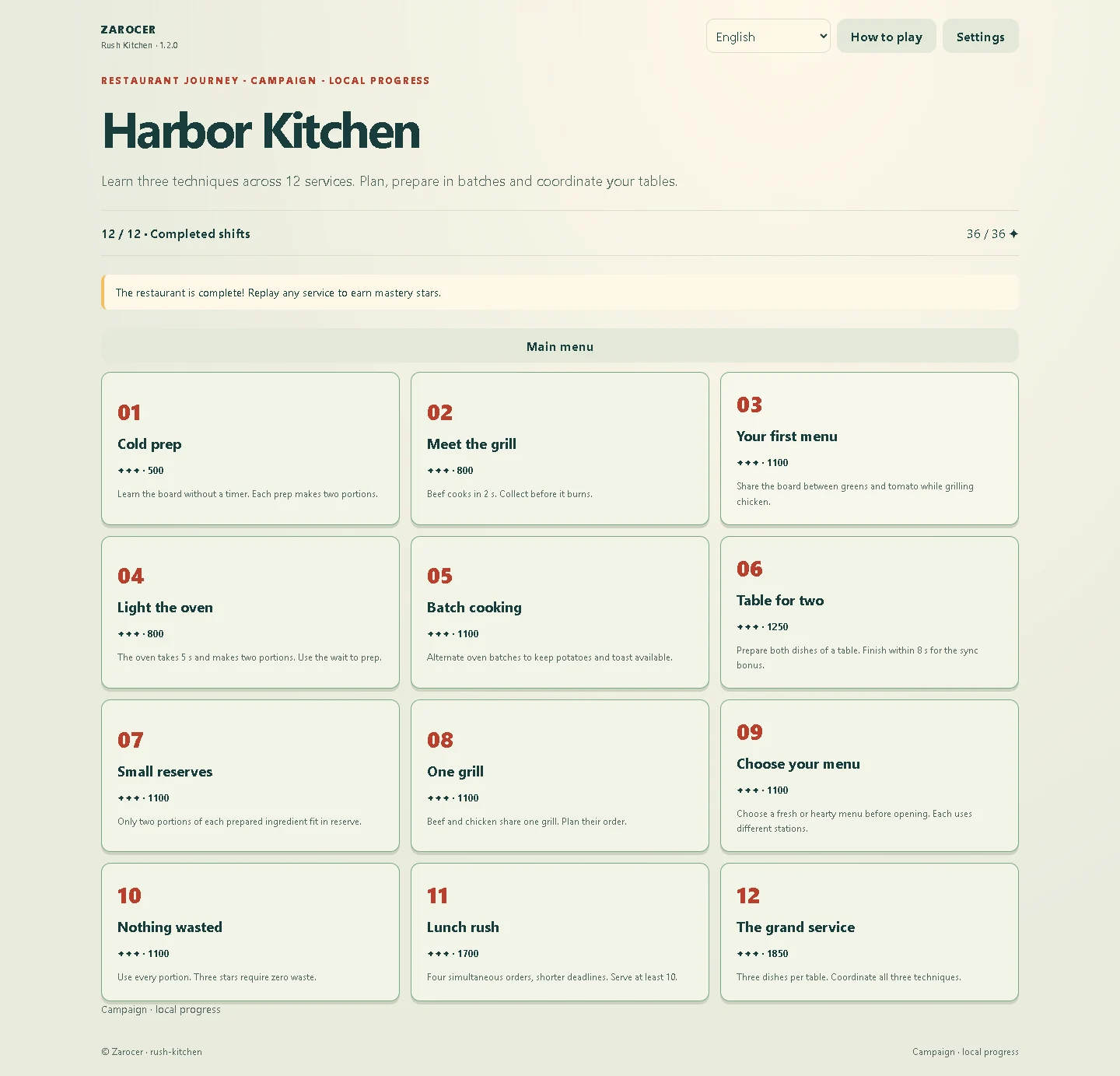Image resolution: width=1120 pixels, height=1076 pixels.
Task: Return to the Main menu
Action: pos(560,346)
